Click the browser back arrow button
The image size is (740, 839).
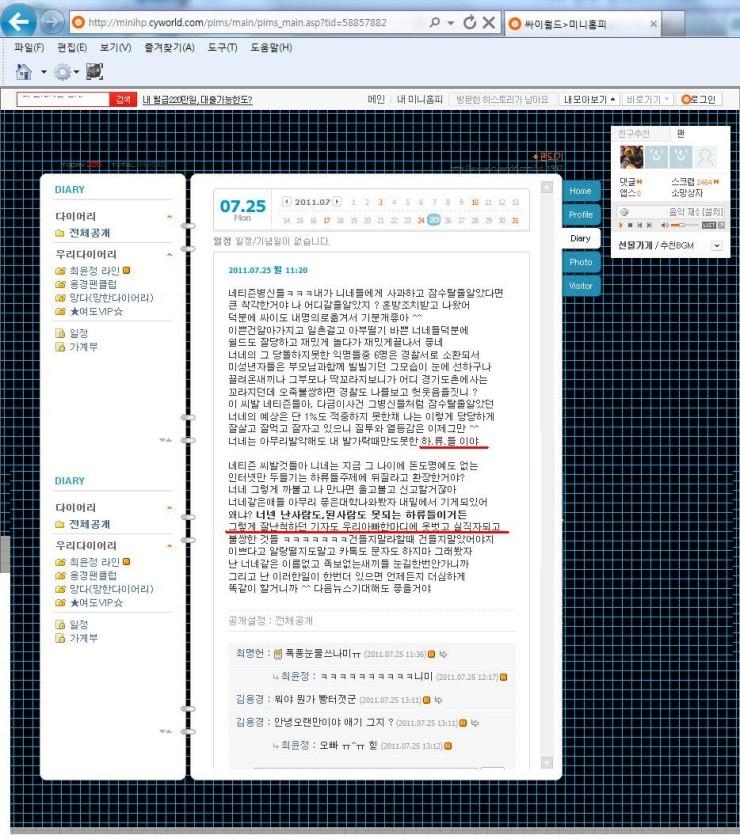click(x=19, y=22)
